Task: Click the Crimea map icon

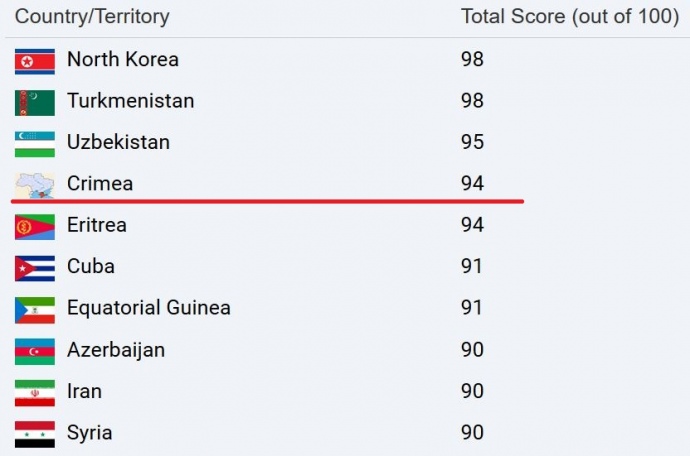Action: coord(34,185)
